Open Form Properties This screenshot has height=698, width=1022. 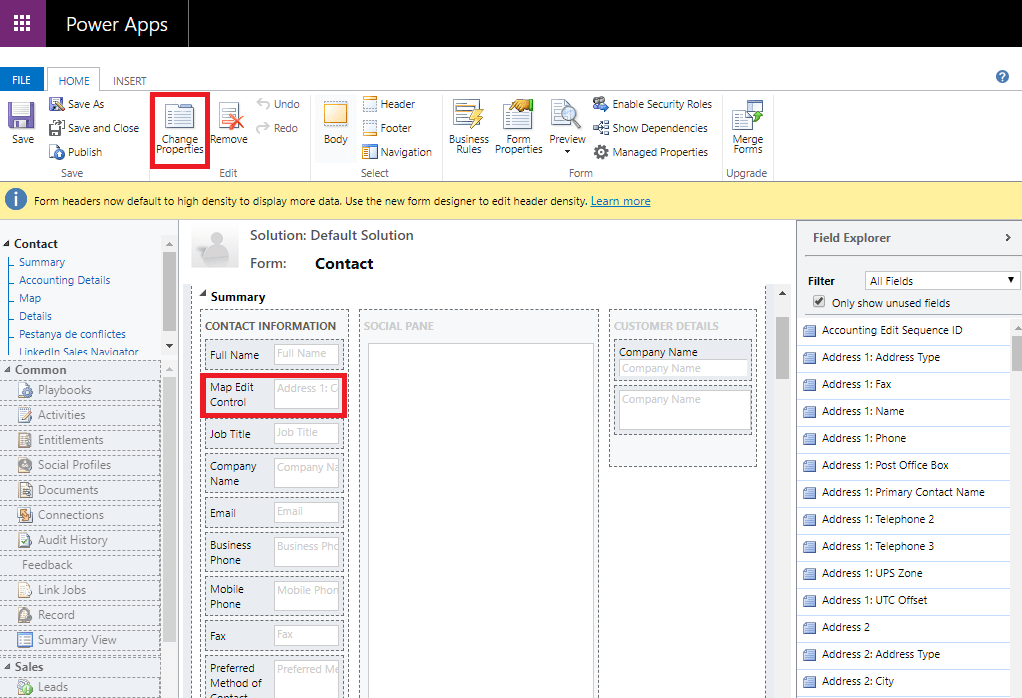[518, 127]
